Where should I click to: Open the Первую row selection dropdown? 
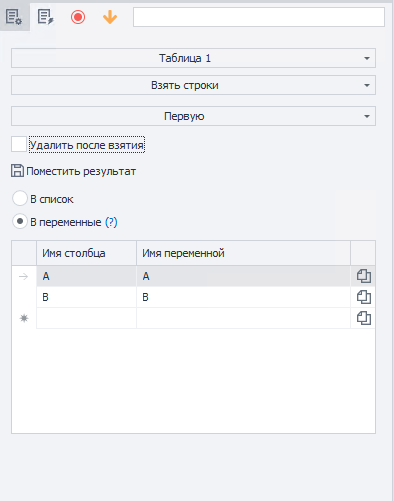pos(193,116)
